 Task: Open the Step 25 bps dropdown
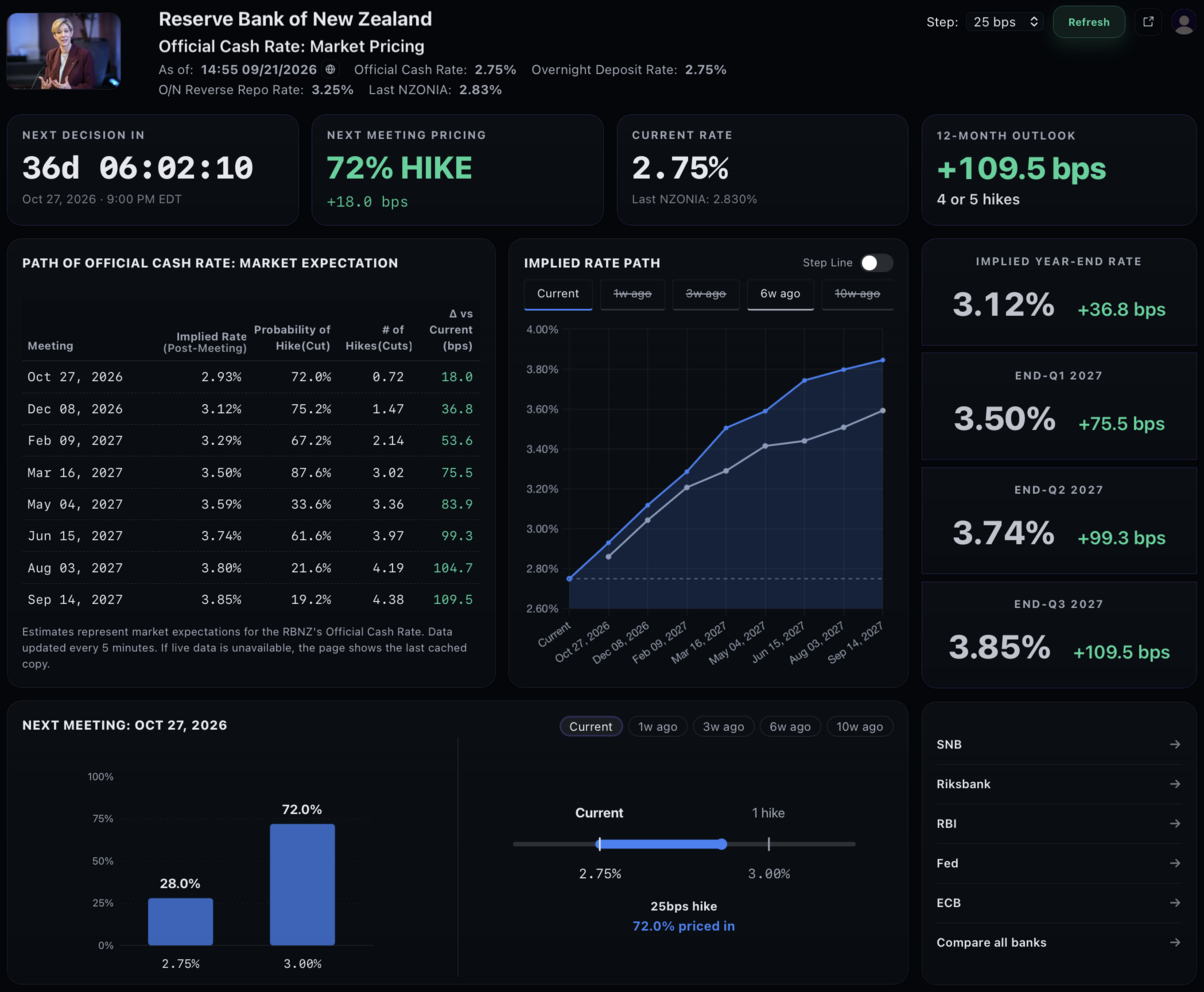(1005, 21)
